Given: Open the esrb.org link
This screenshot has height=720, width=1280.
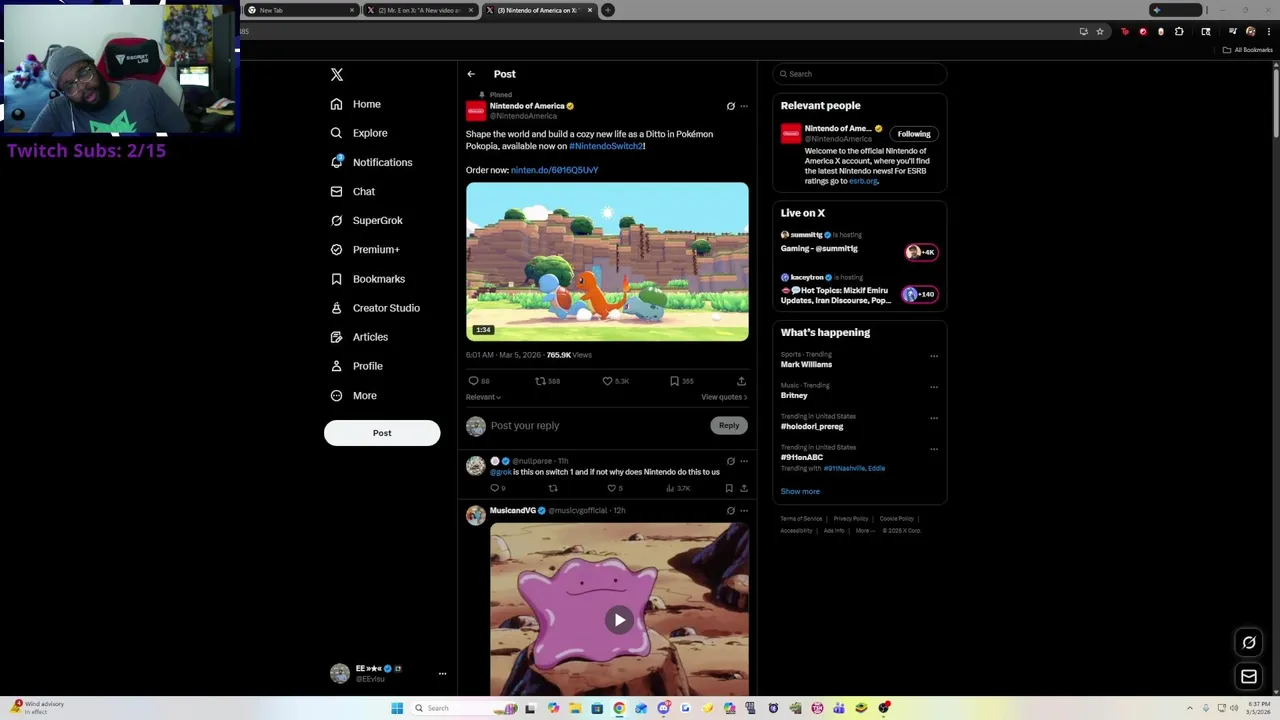Looking at the screenshot, I should 863,181.
